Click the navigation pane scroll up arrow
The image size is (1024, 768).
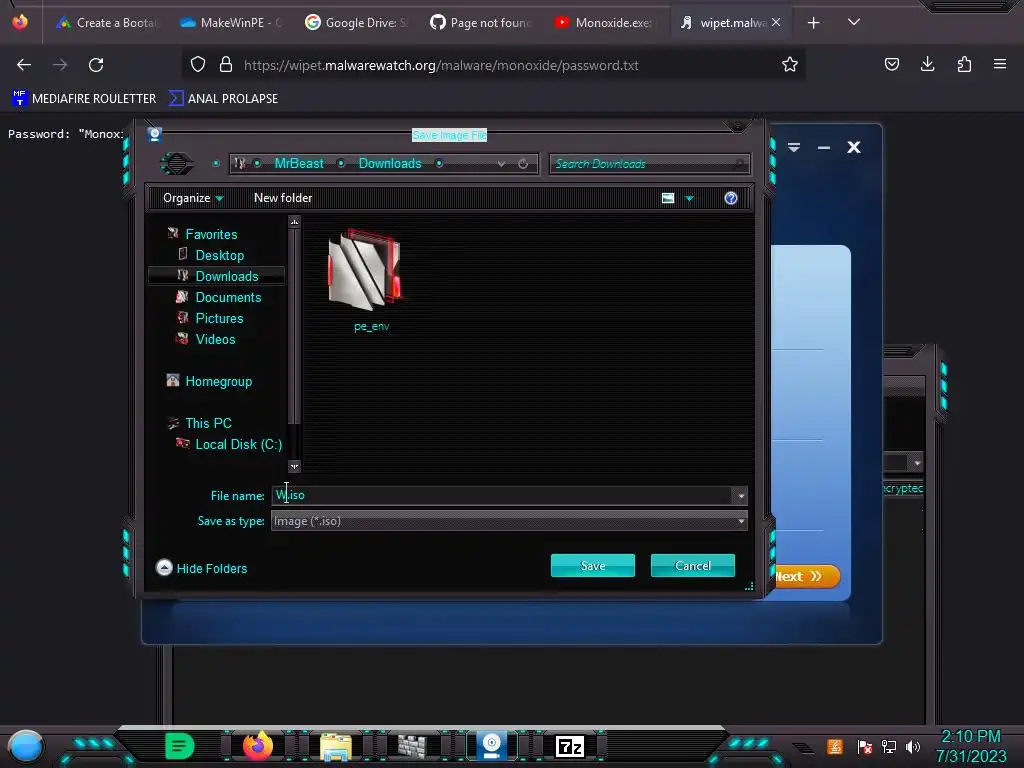(x=295, y=223)
